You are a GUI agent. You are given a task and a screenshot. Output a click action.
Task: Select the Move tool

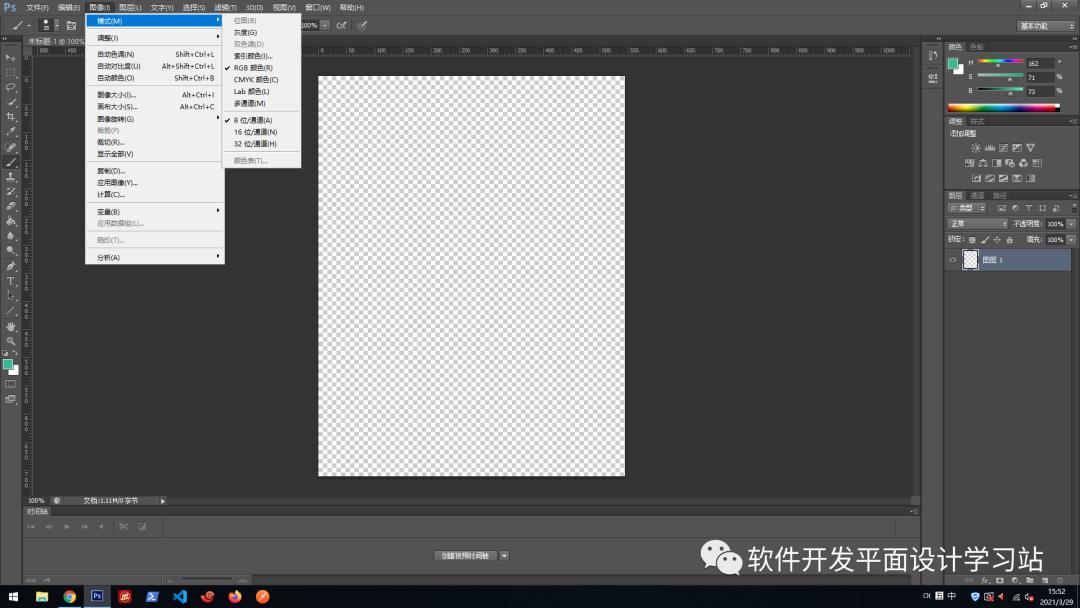(x=10, y=57)
